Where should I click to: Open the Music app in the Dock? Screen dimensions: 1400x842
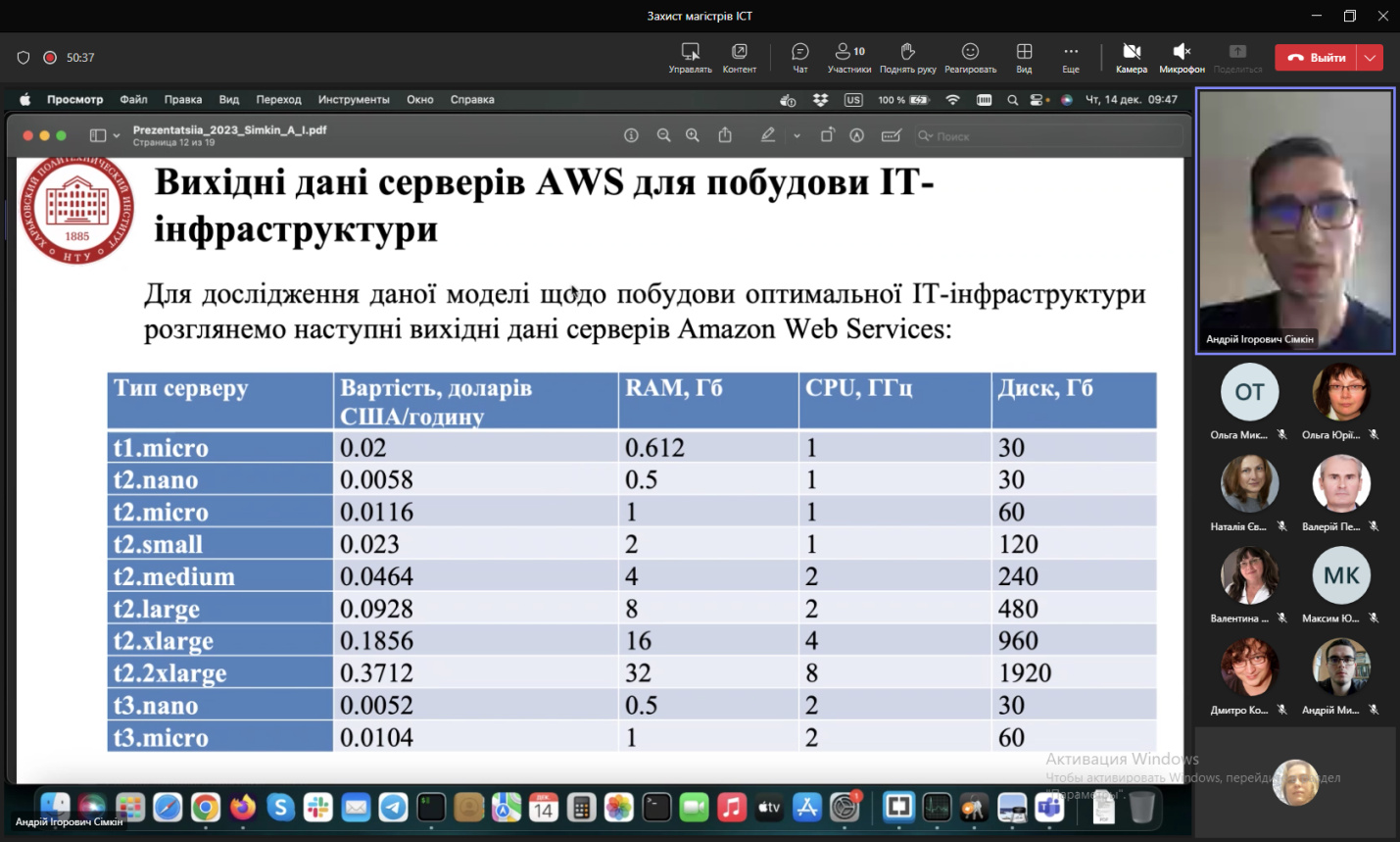click(732, 807)
